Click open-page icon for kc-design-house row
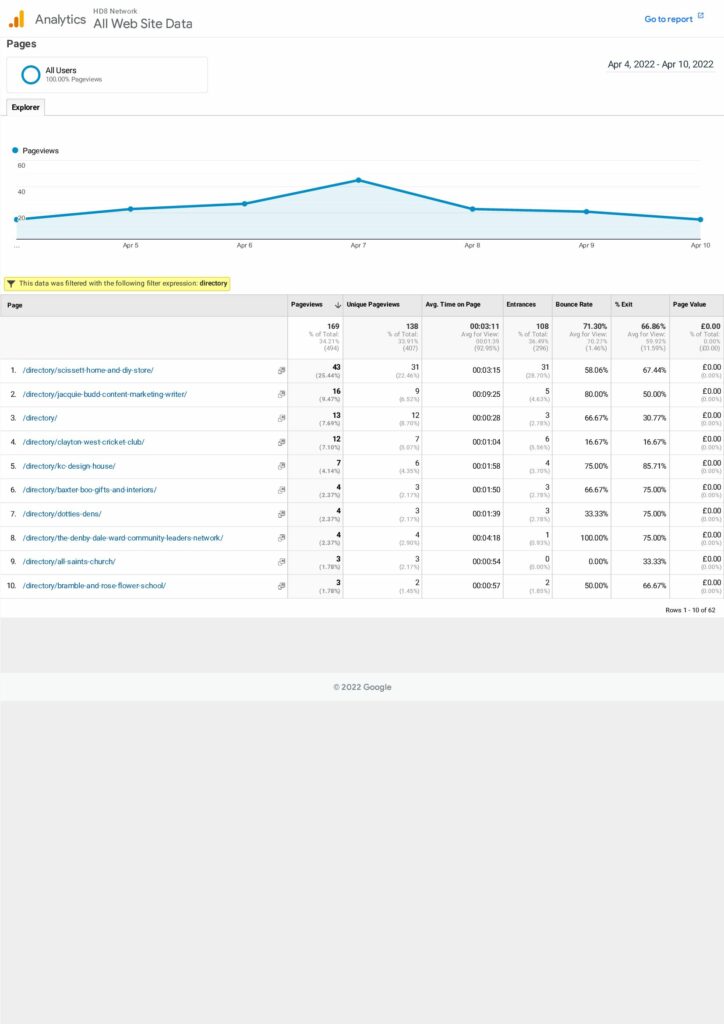Screen dimensions: 724x1024 pos(281,466)
